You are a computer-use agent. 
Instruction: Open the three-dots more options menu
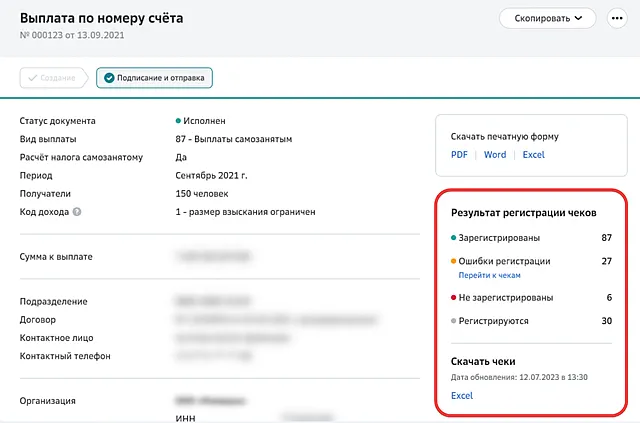coord(617,18)
